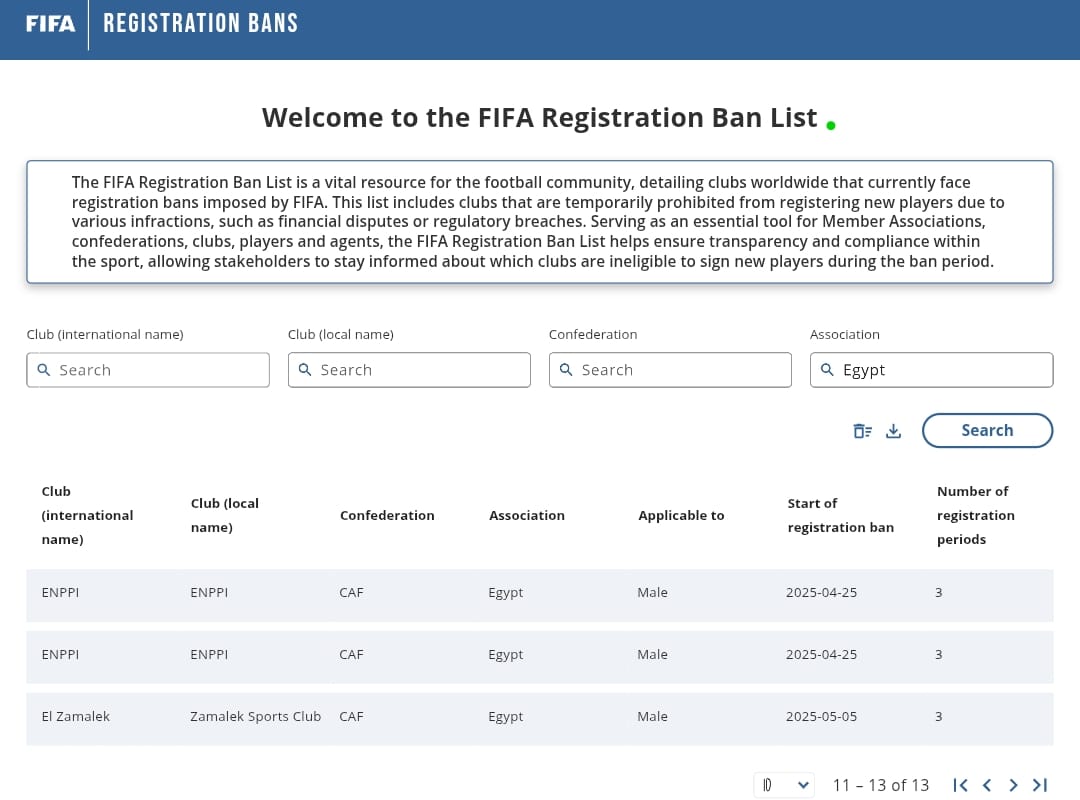Viewport: 1080px width, 800px height.
Task: Download the ban list via download icon
Action: (894, 431)
